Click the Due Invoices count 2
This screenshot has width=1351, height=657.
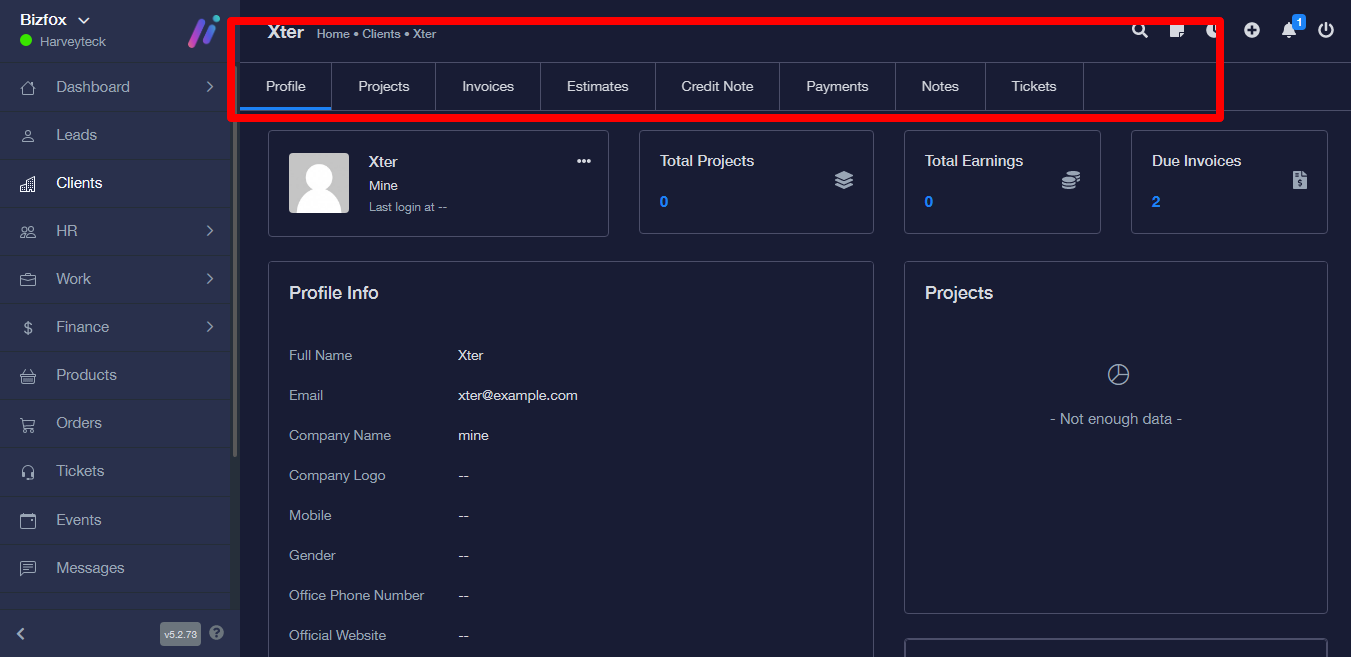point(1156,202)
